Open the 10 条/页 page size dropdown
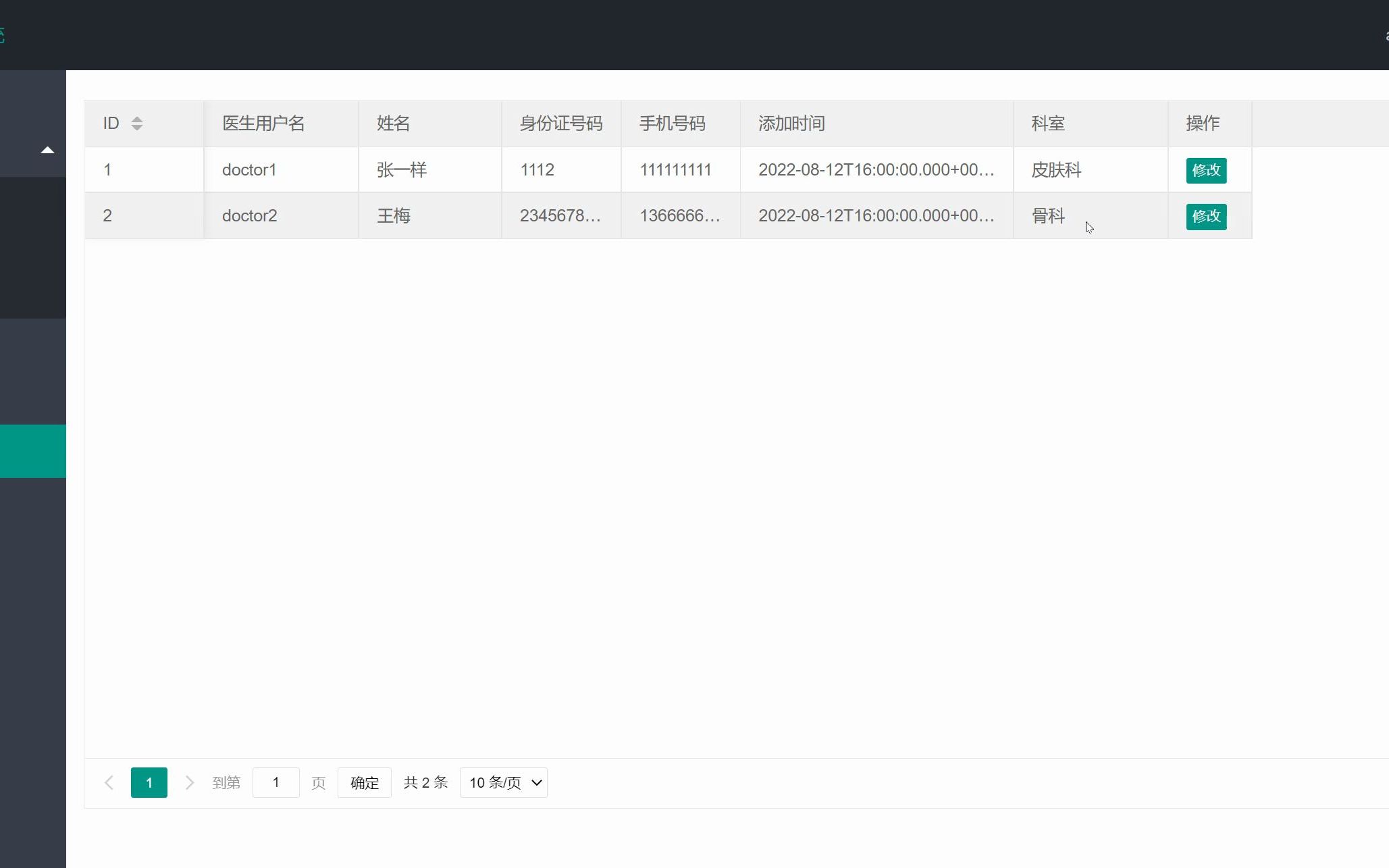Screen dimensions: 1389x868 pos(503,782)
